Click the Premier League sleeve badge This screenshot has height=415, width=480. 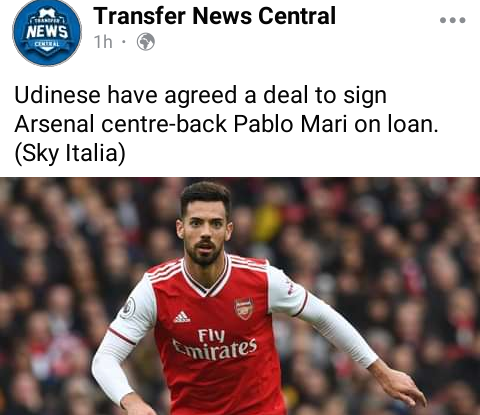(x=128, y=308)
